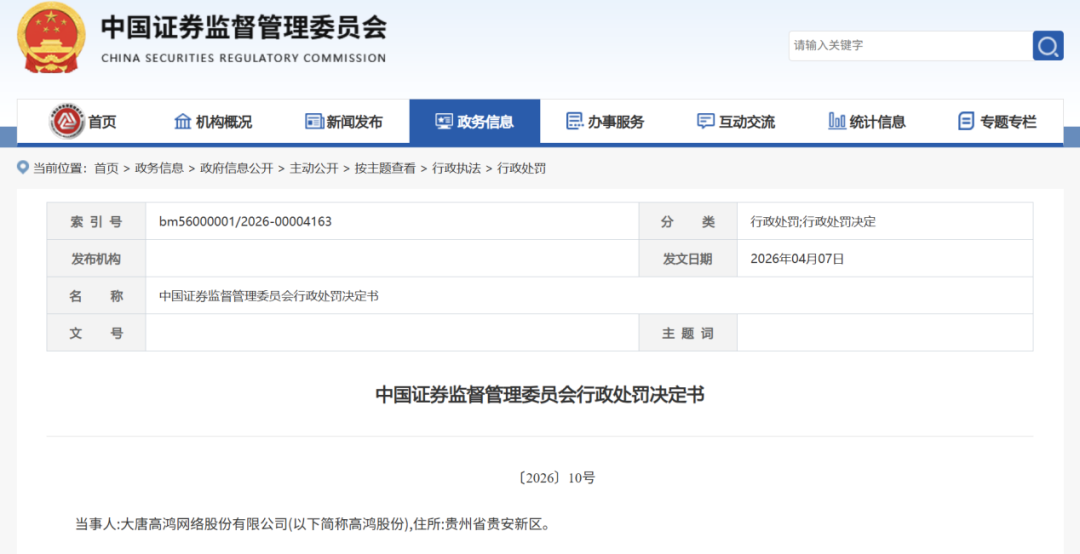Open the 专题专栏 tab
Viewport: 1080px width, 554px height.
point(998,122)
